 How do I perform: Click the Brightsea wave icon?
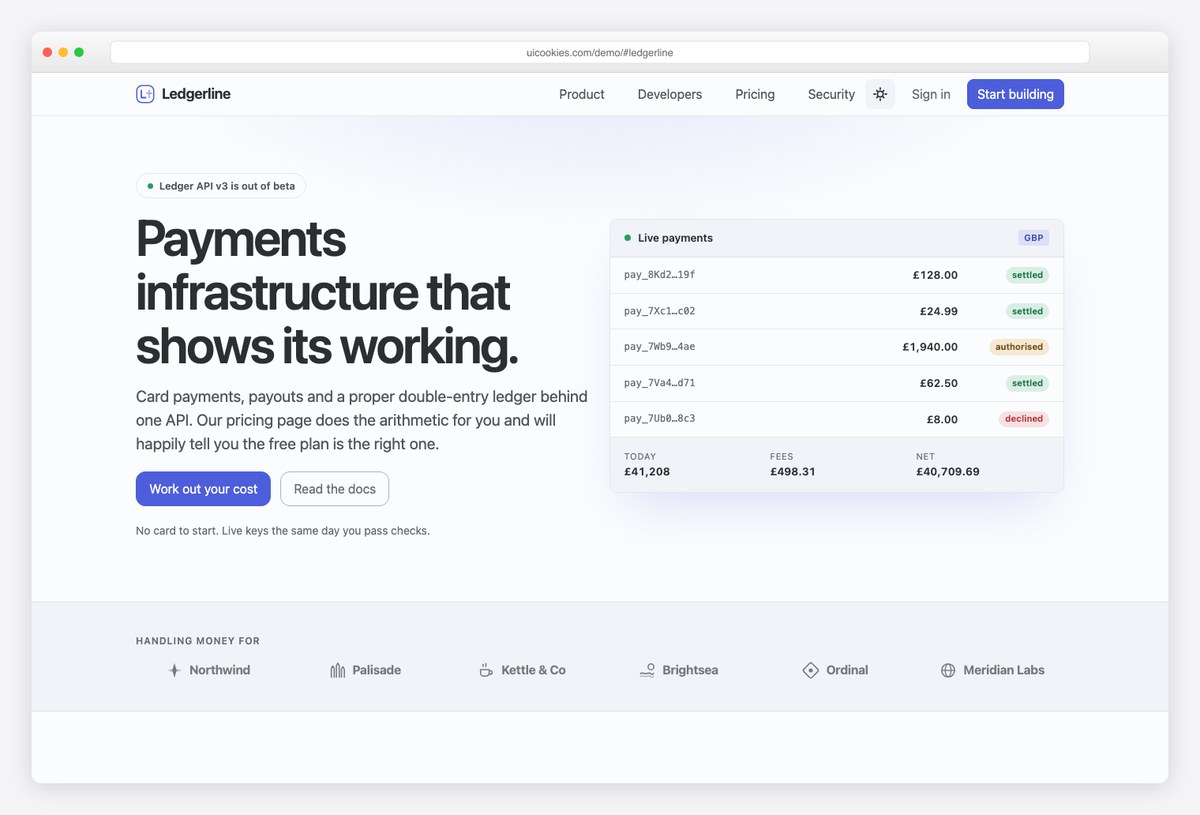tap(647, 670)
